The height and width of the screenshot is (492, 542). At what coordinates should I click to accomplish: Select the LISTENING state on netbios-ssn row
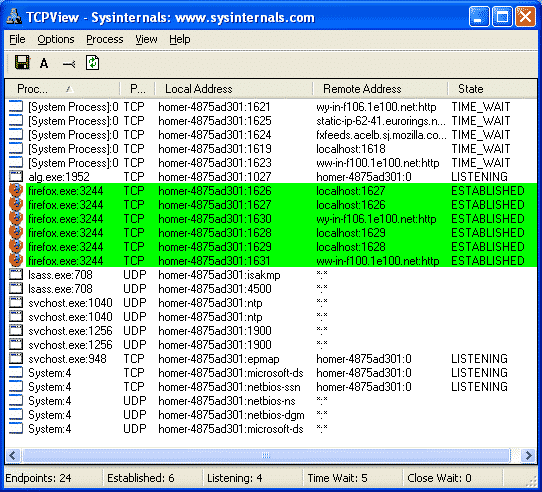click(x=479, y=387)
